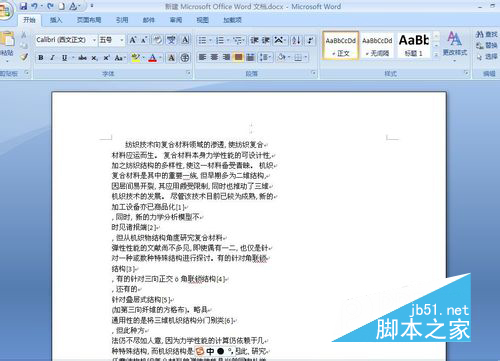Shrink font size with small A icon
Viewport: 500px width, 361px height.
click(144, 40)
